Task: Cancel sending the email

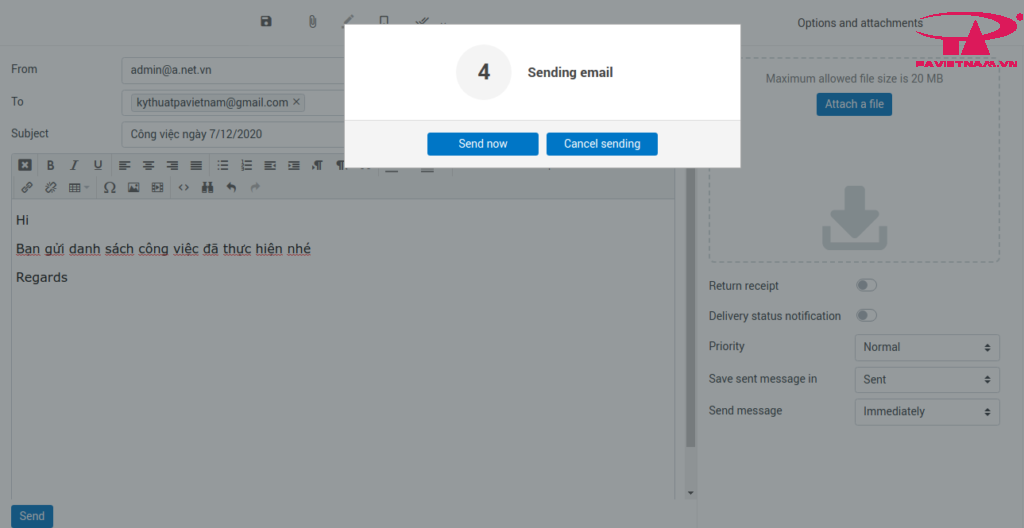Action: point(601,144)
